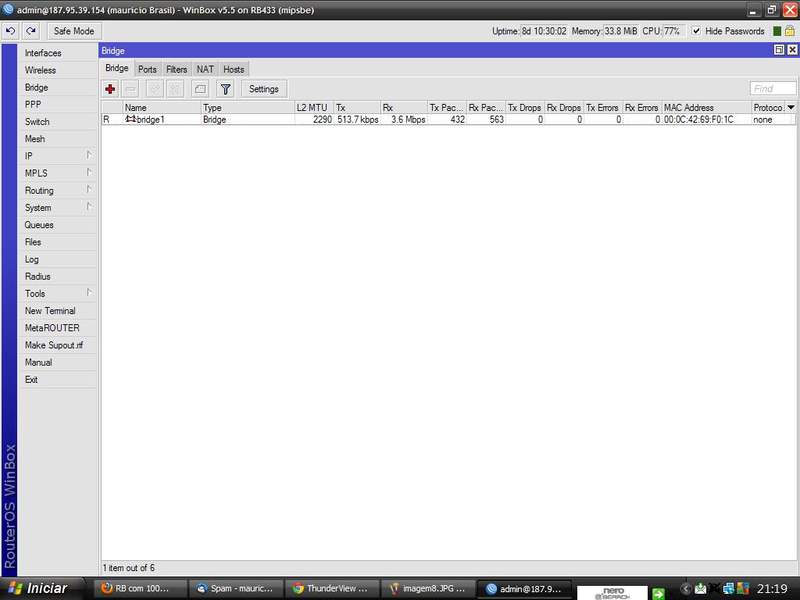The height and width of the screenshot is (600, 800).
Task: Open Switch in sidebar menu
Action: (58, 122)
